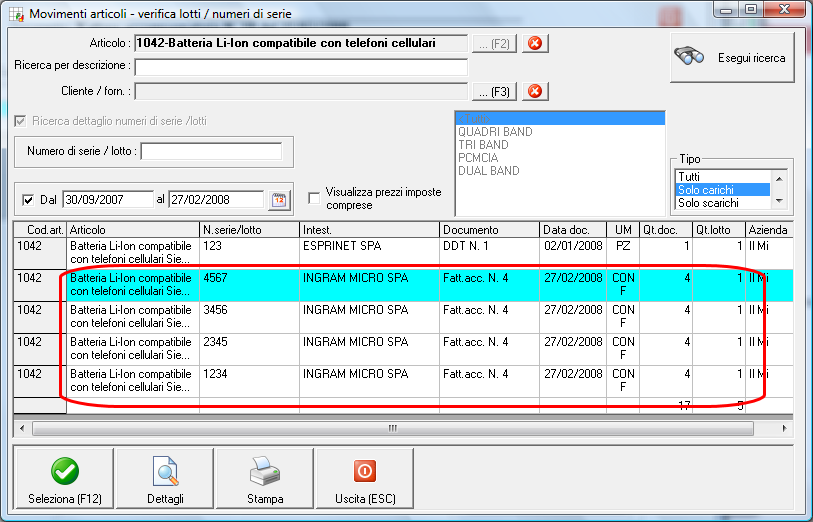
Task: Click the Data doc. column header
Action: (573, 230)
